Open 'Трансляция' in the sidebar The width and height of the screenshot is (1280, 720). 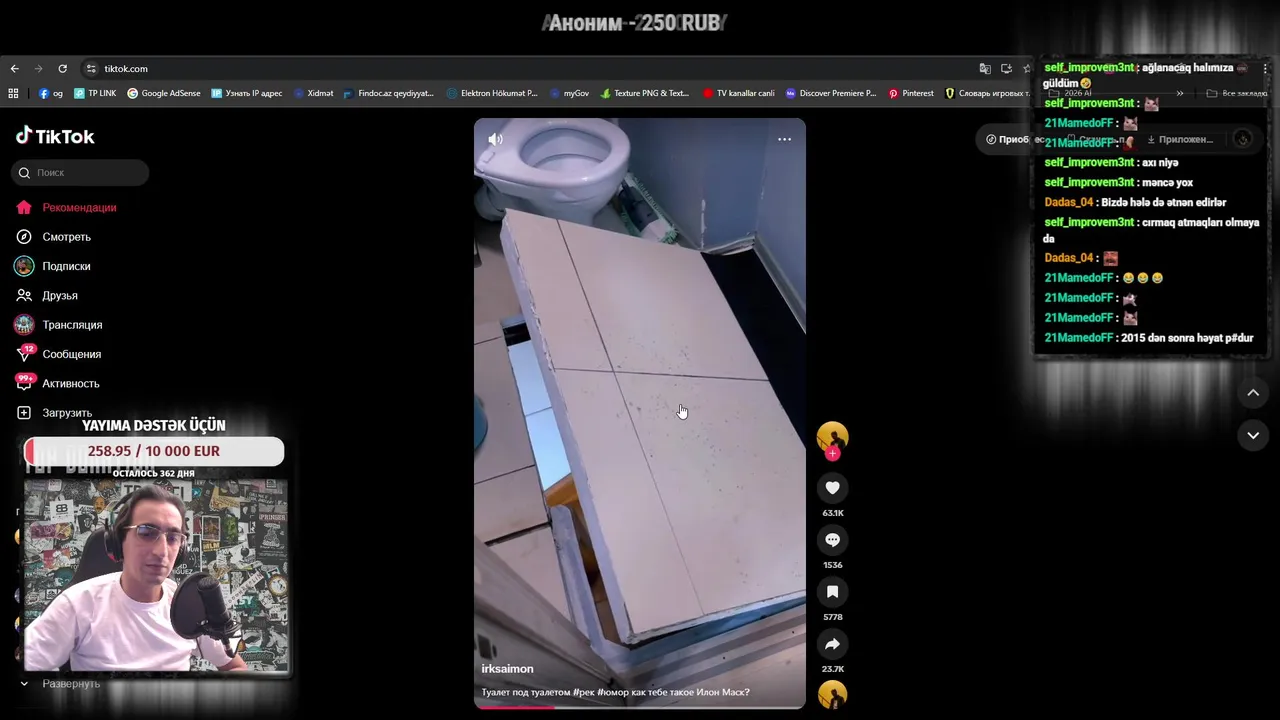point(59,325)
